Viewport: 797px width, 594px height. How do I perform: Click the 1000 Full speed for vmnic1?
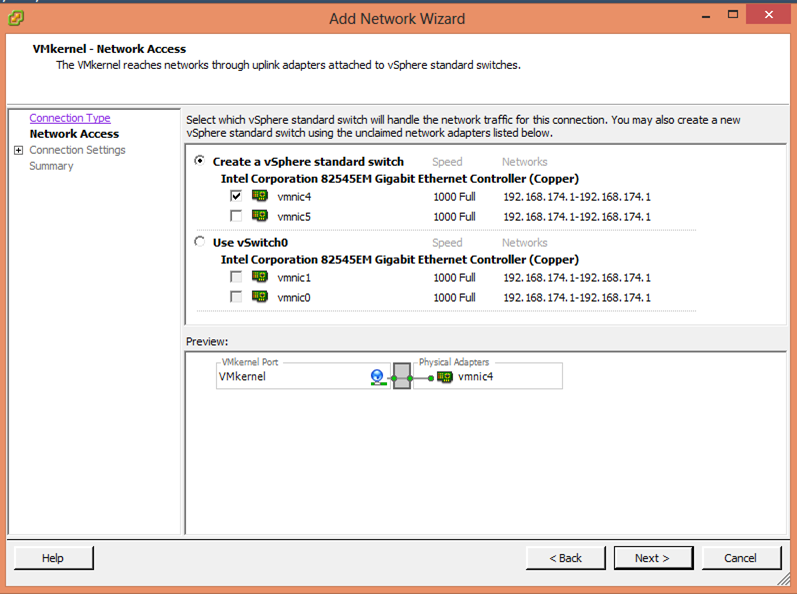coord(454,277)
